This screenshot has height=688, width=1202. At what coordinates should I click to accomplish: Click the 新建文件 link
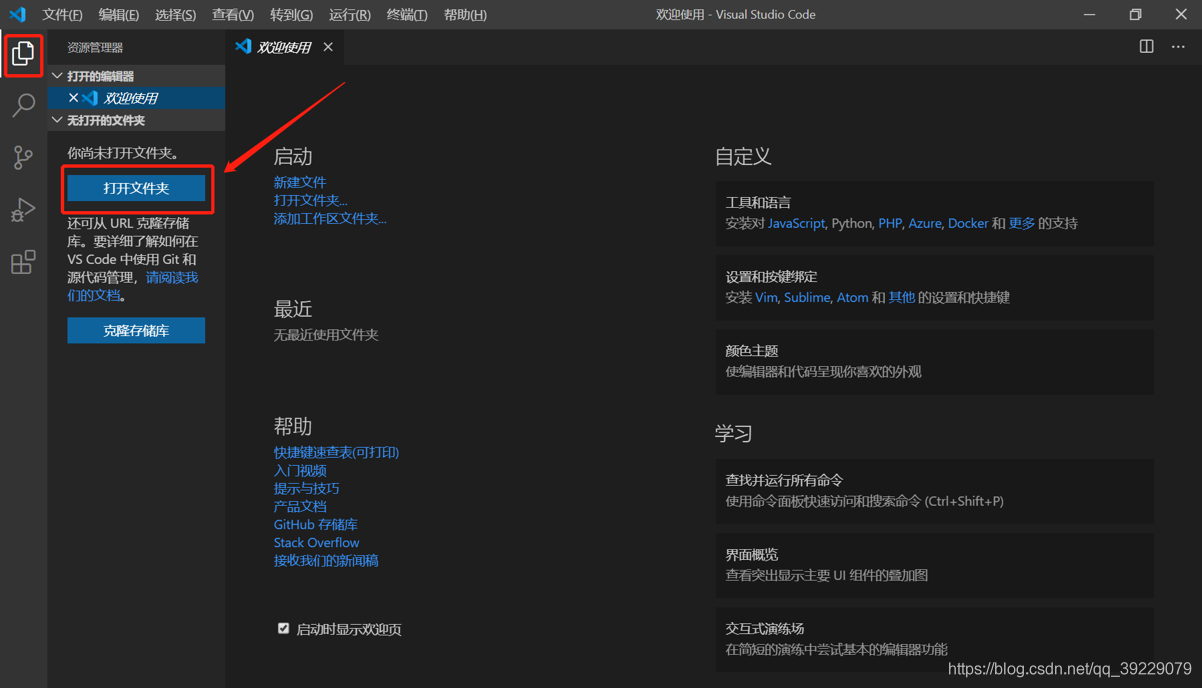[300, 182]
